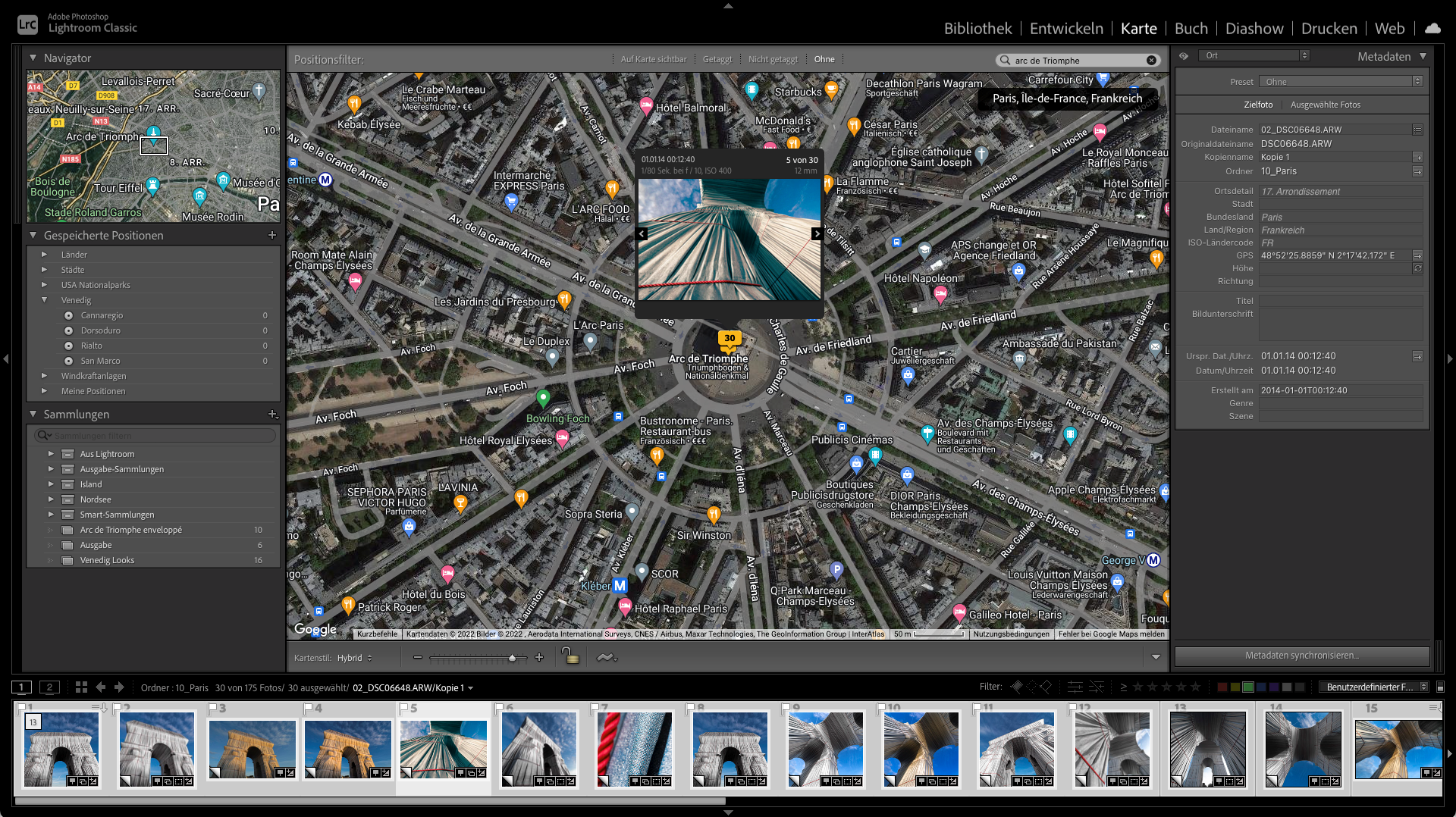Filter filmstrip by green color label
Screen dimensions: 1456x817
coord(1248,687)
